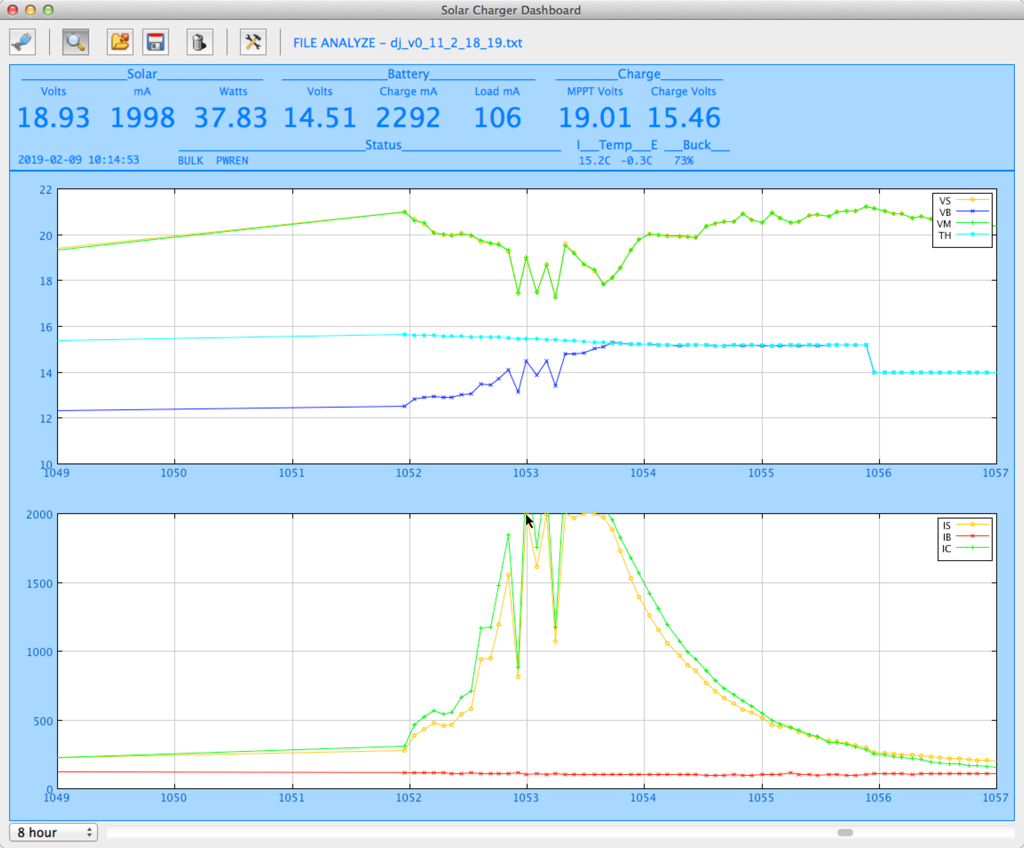This screenshot has width=1024, height=848.
Task: Click the Status section header
Action: click(383, 144)
